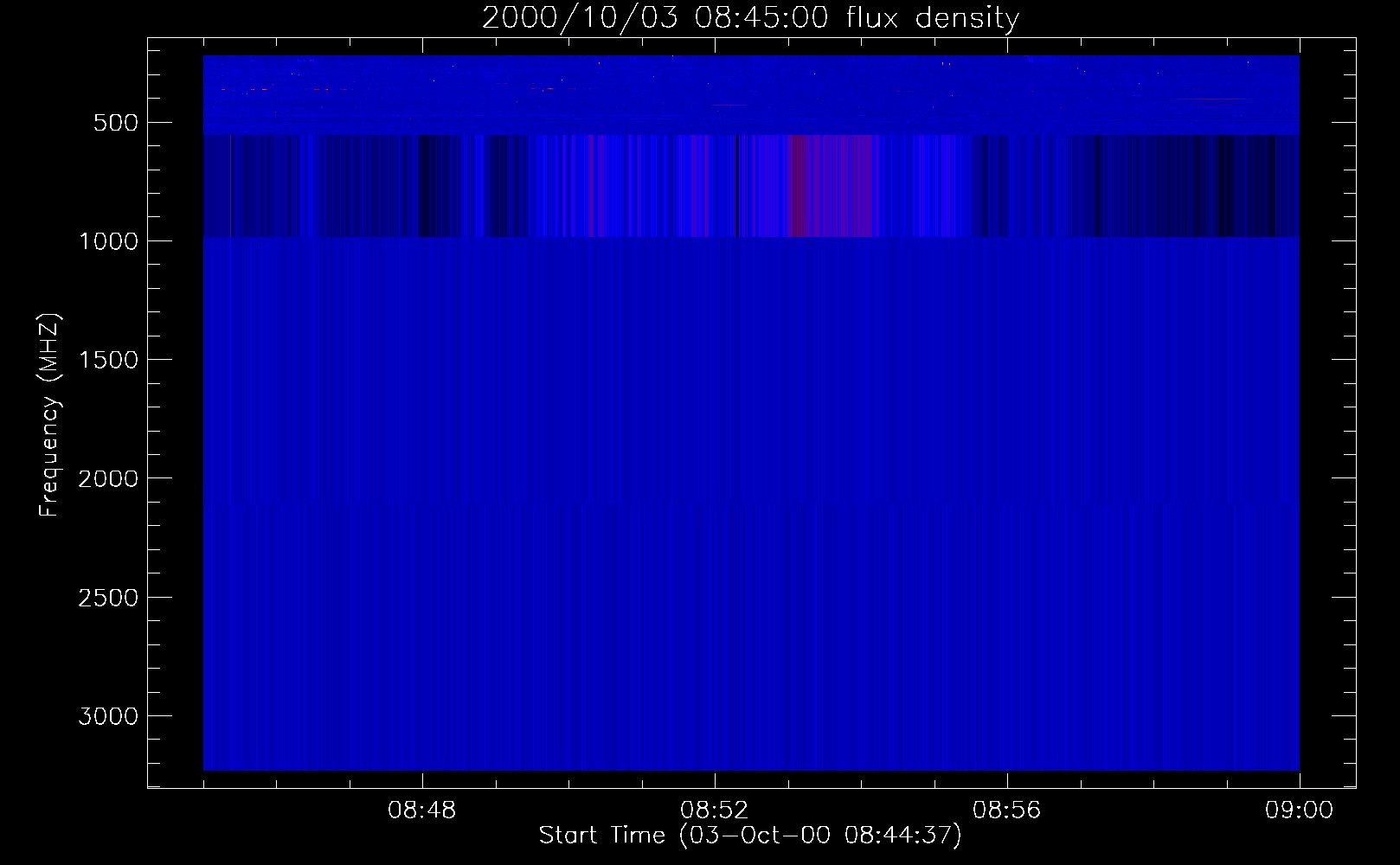The image size is (1400, 865).
Task: Click the "Start Time (03-Oct-00 08:44:37)" label
Action: click(750, 835)
